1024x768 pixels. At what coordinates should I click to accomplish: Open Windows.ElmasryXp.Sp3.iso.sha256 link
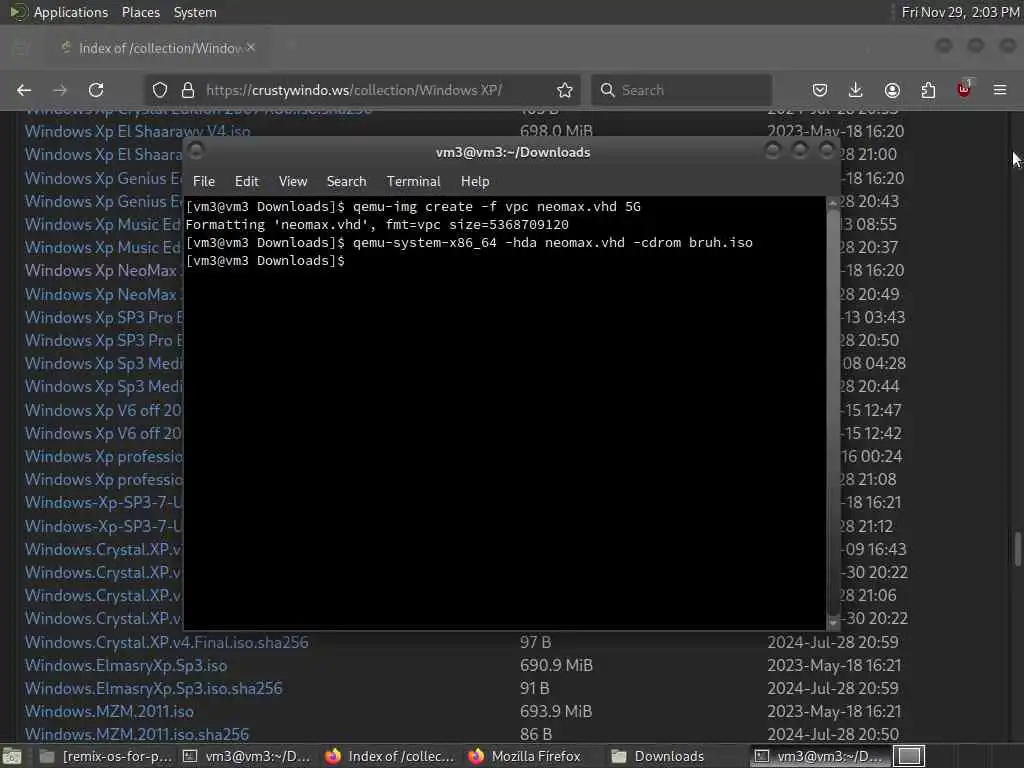[x=153, y=688]
